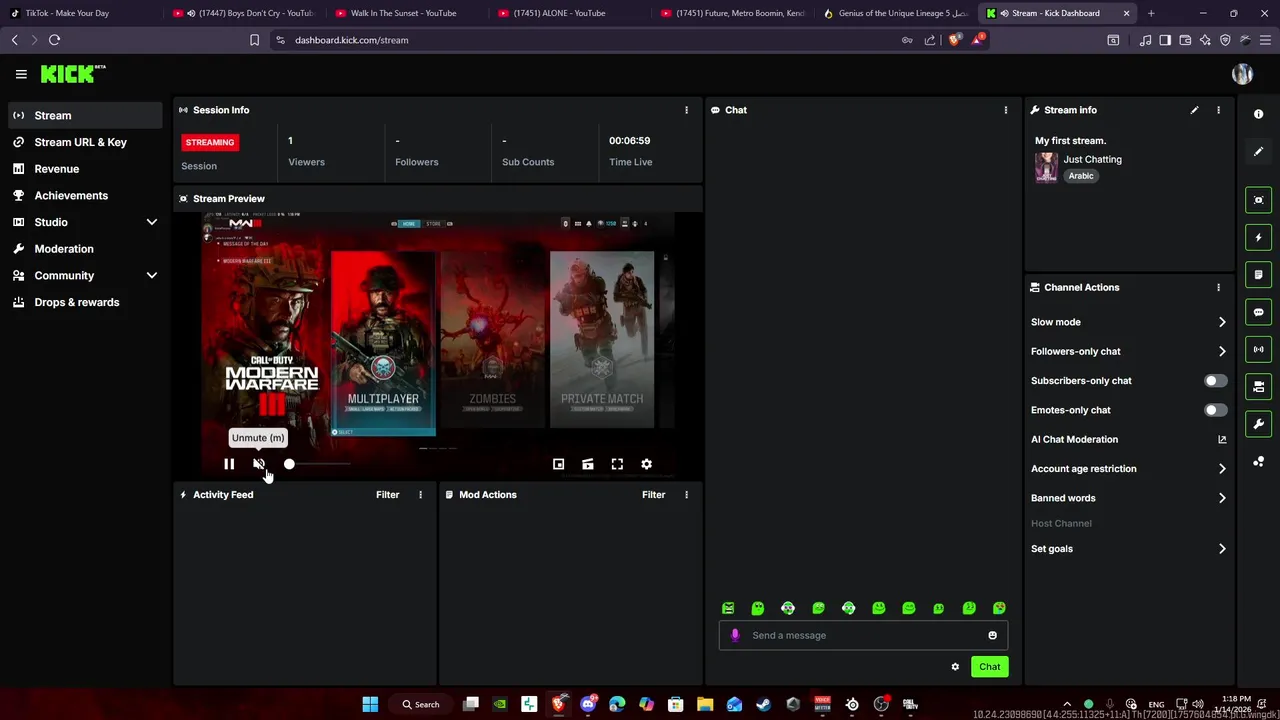Open Revenue page in sidebar
The height and width of the screenshot is (720, 1280).
pyautogui.click(x=85, y=169)
